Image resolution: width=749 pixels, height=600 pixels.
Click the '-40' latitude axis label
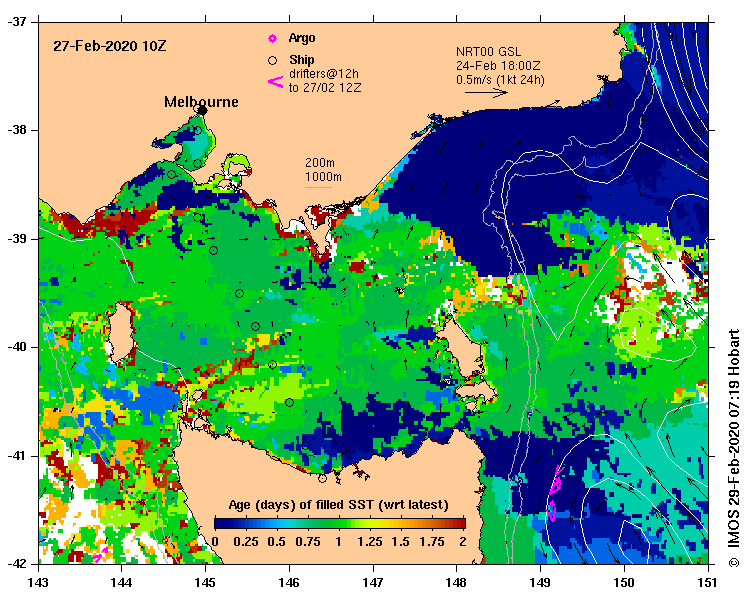(x=16, y=347)
